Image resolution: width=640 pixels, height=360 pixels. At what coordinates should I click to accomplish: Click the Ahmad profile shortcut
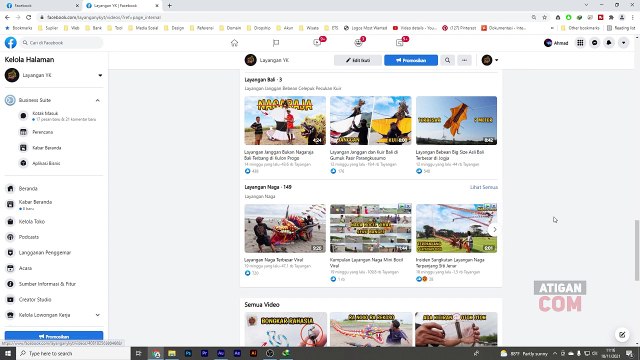556,43
